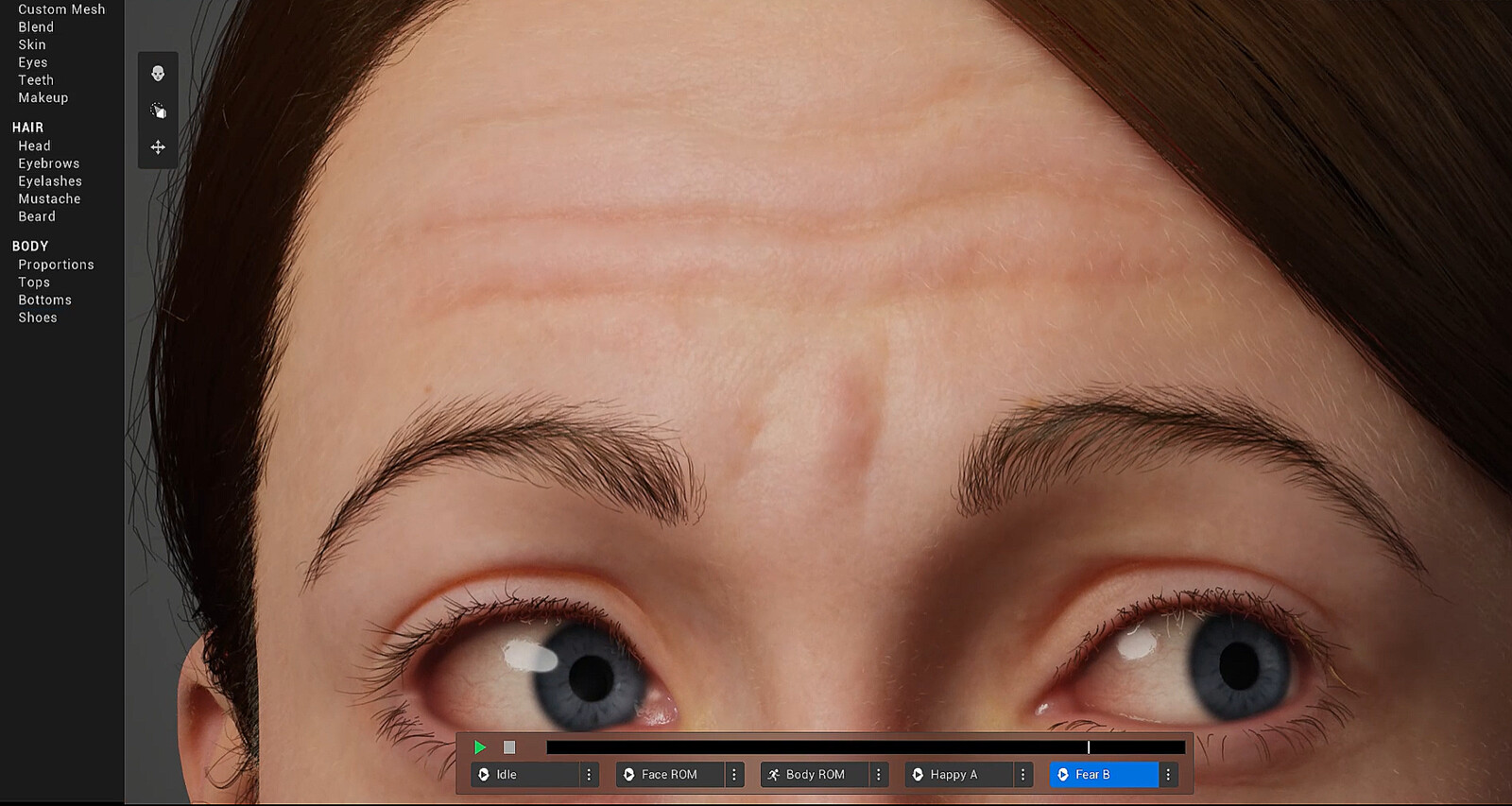Play the Face ROM animation

(670, 775)
